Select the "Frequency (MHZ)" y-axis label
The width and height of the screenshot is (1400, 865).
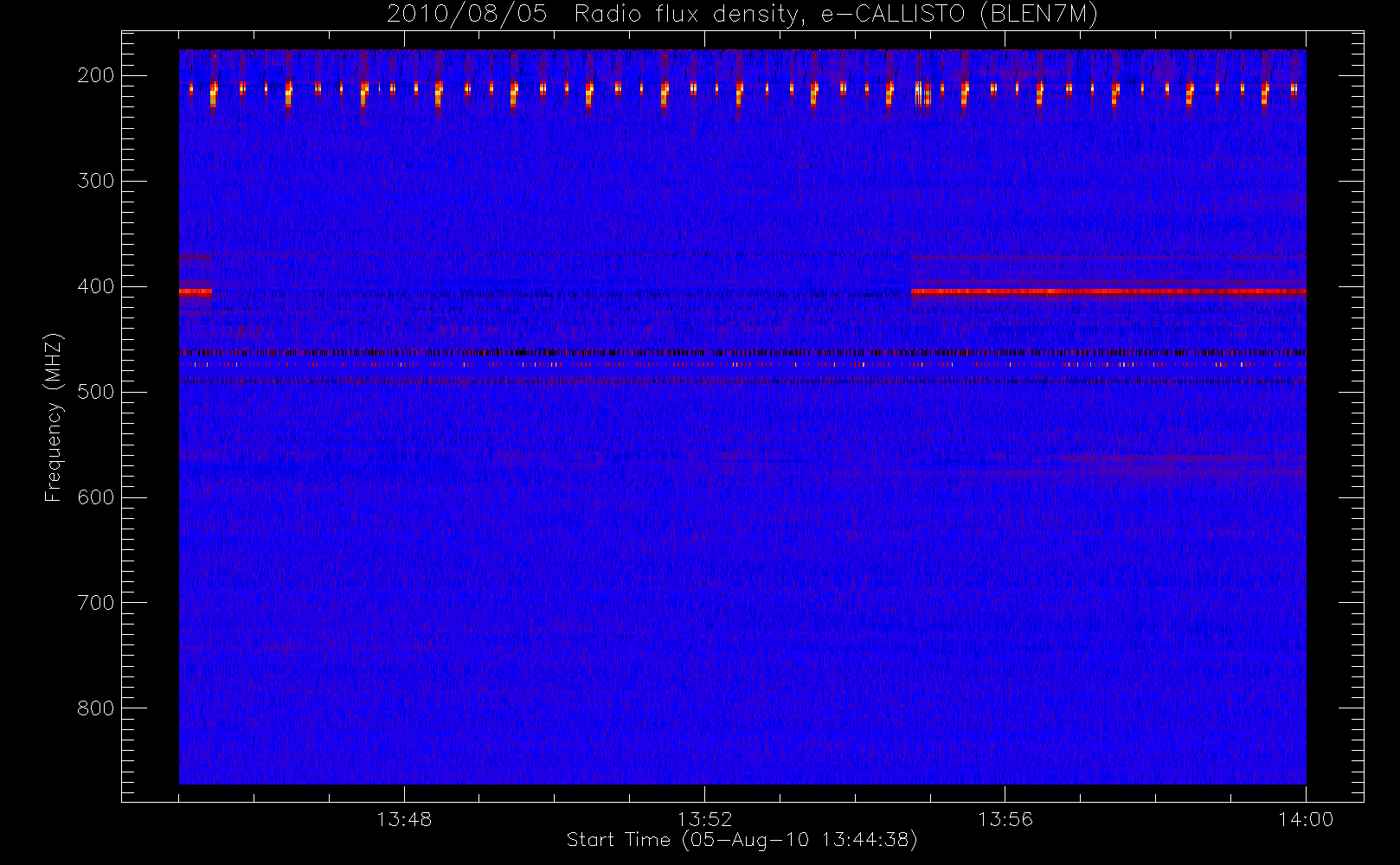54,417
